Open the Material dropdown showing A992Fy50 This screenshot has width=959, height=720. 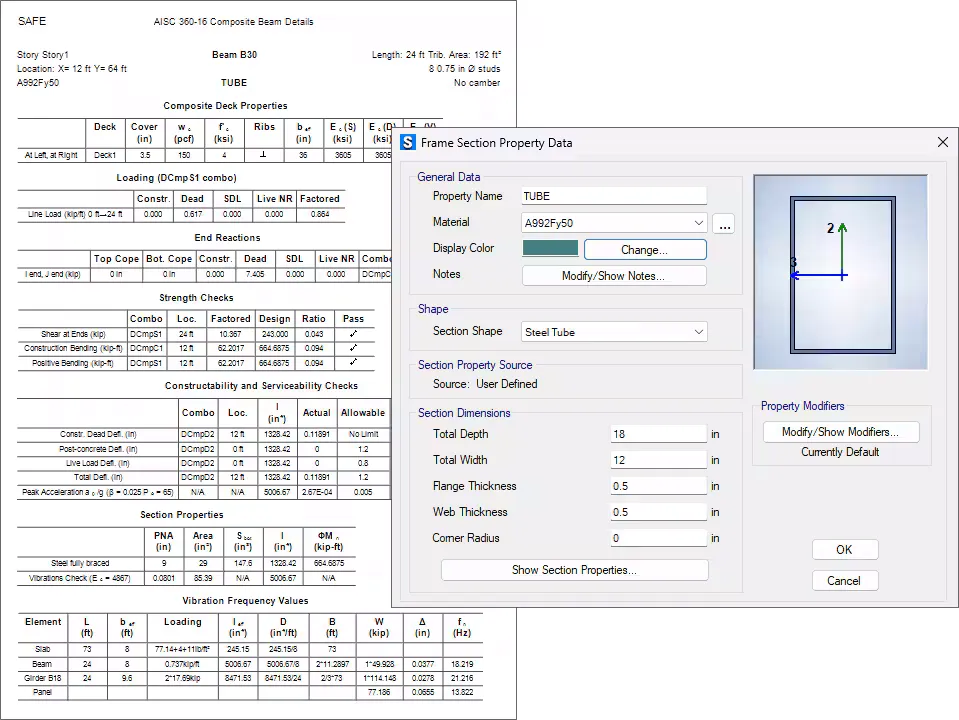point(614,223)
